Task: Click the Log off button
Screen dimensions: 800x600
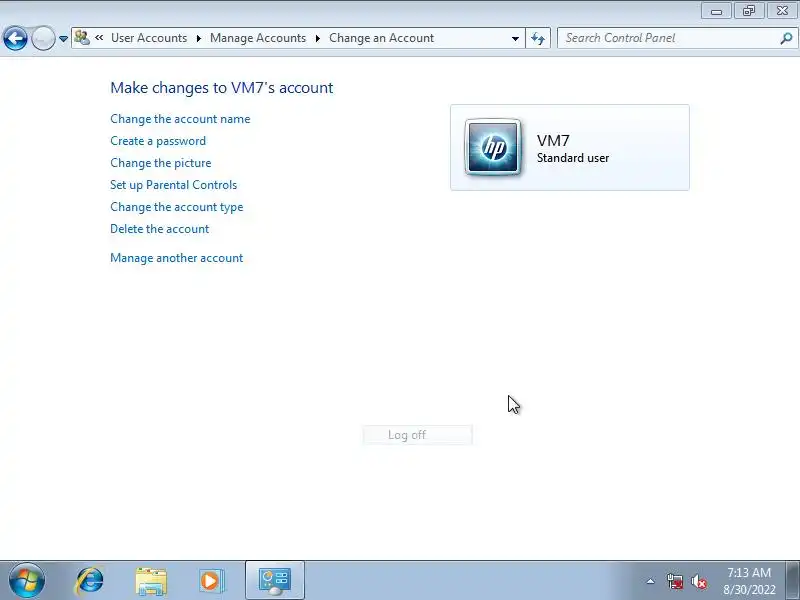Action: click(x=417, y=435)
